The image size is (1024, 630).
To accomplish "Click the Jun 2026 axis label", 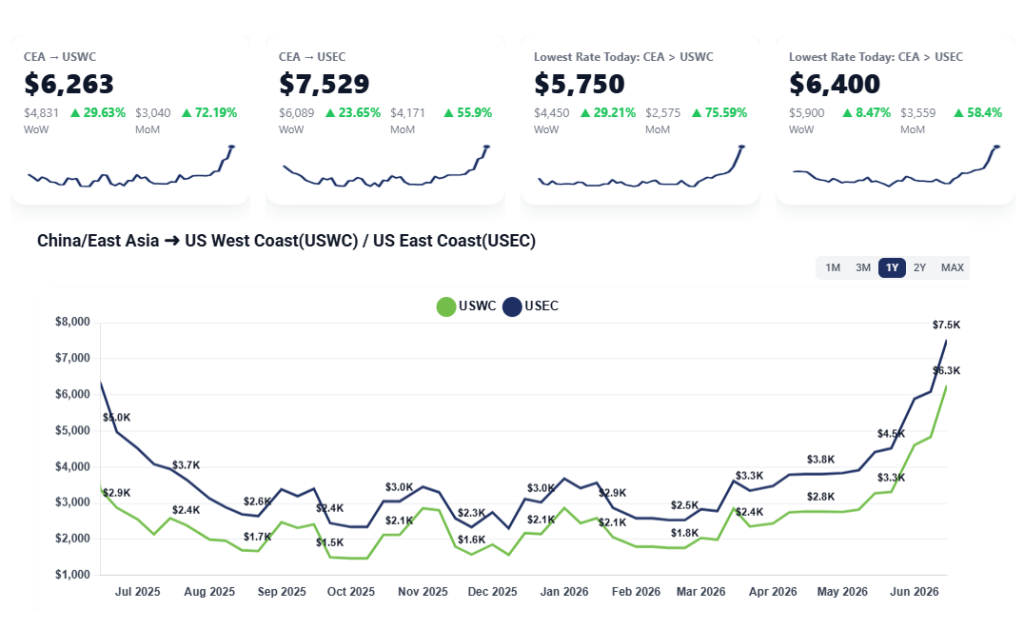I will [x=914, y=591].
